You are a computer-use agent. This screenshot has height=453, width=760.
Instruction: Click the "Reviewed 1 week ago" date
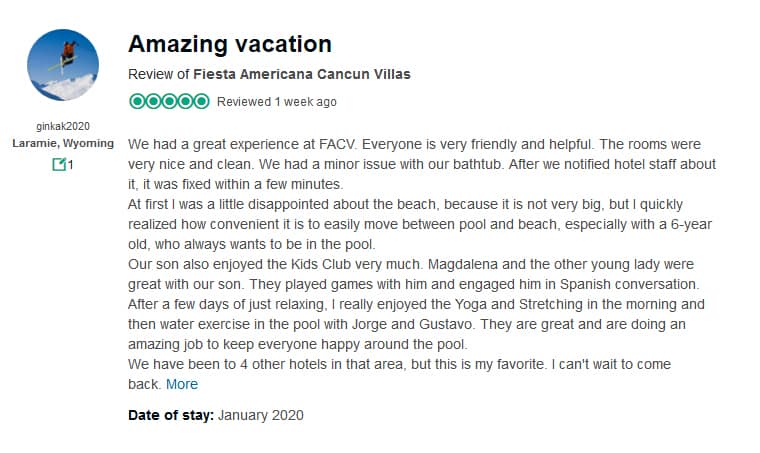(277, 102)
